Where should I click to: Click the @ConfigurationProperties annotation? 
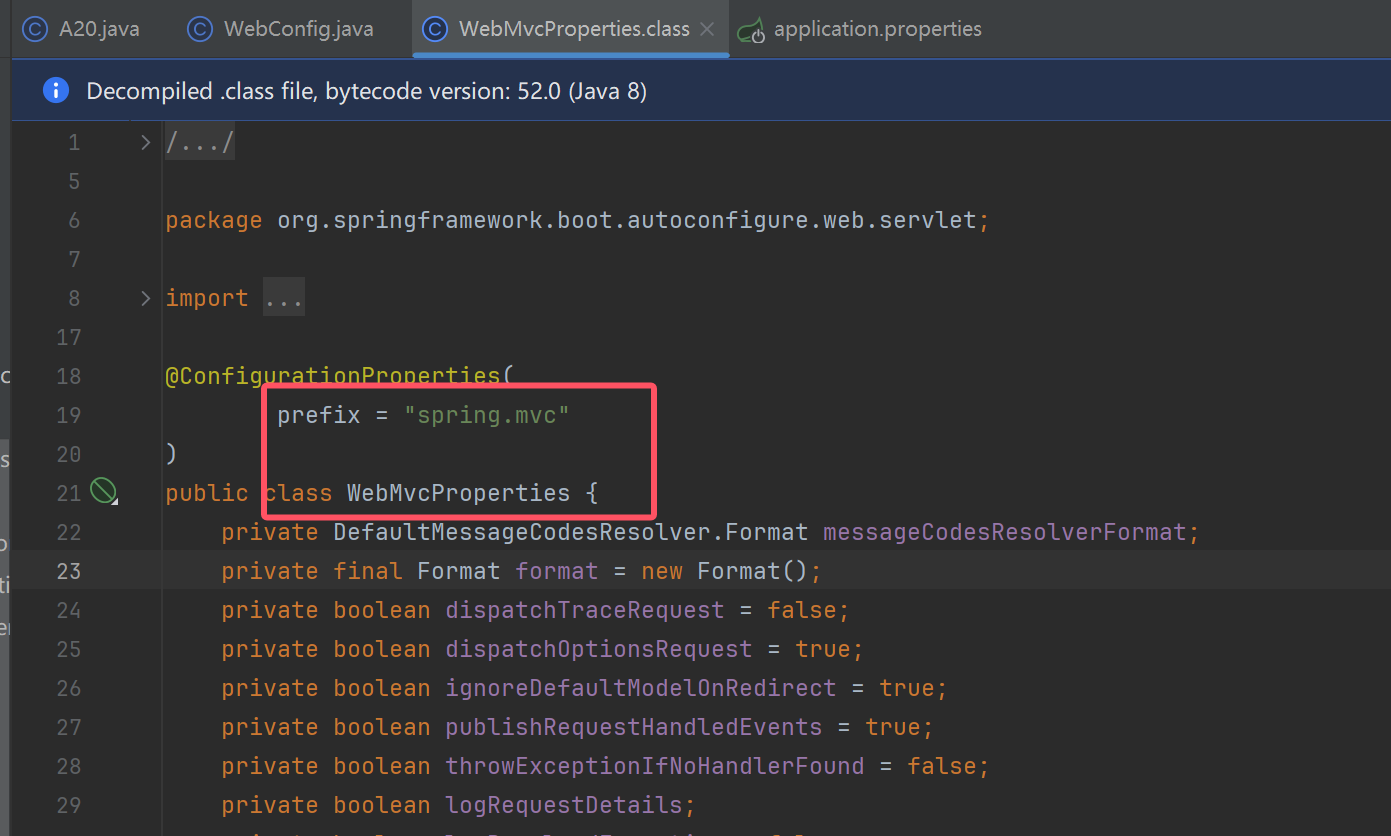point(332,376)
